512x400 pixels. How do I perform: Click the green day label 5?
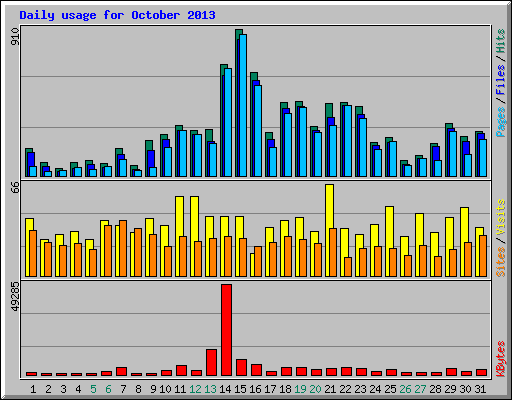(93, 389)
